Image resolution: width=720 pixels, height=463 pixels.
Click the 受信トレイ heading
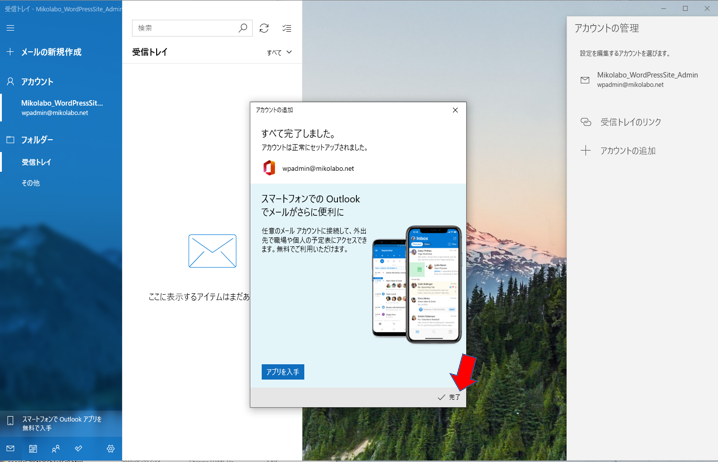pyautogui.click(x=150, y=52)
